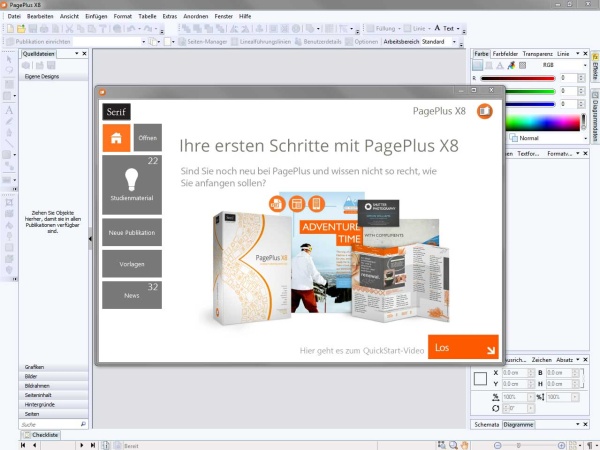Click the Vorlagen tile
This screenshot has height=450, width=600.
(132, 264)
